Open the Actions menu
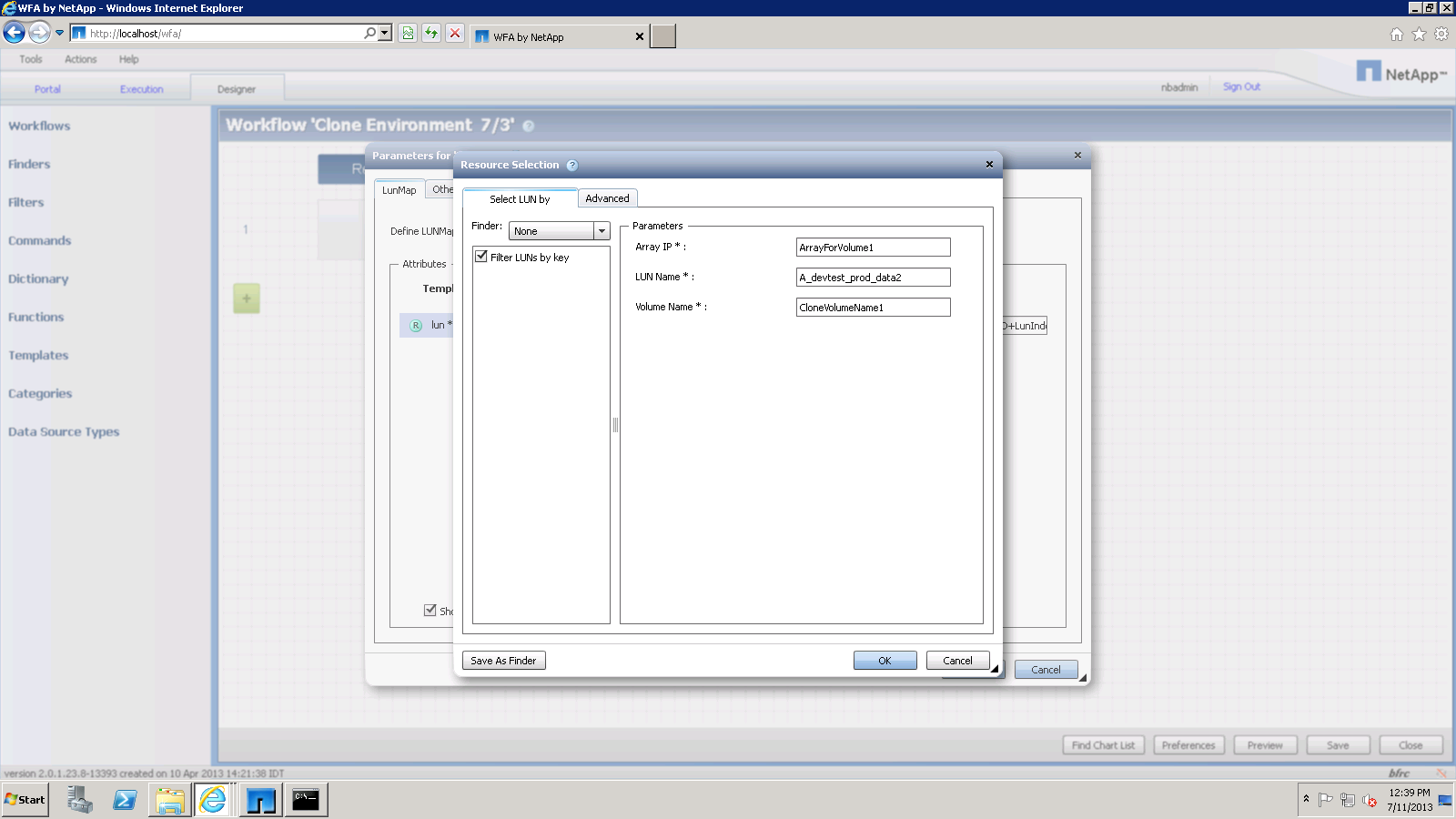The height and width of the screenshot is (819, 1456). pyautogui.click(x=80, y=59)
